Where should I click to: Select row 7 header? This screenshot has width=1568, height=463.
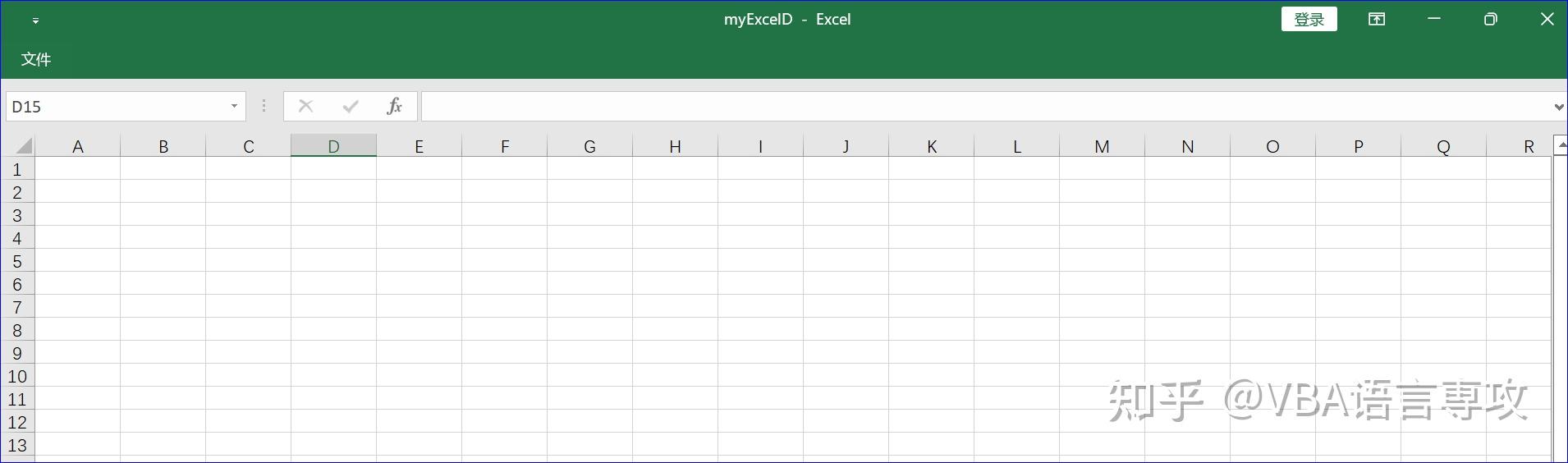coord(17,308)
